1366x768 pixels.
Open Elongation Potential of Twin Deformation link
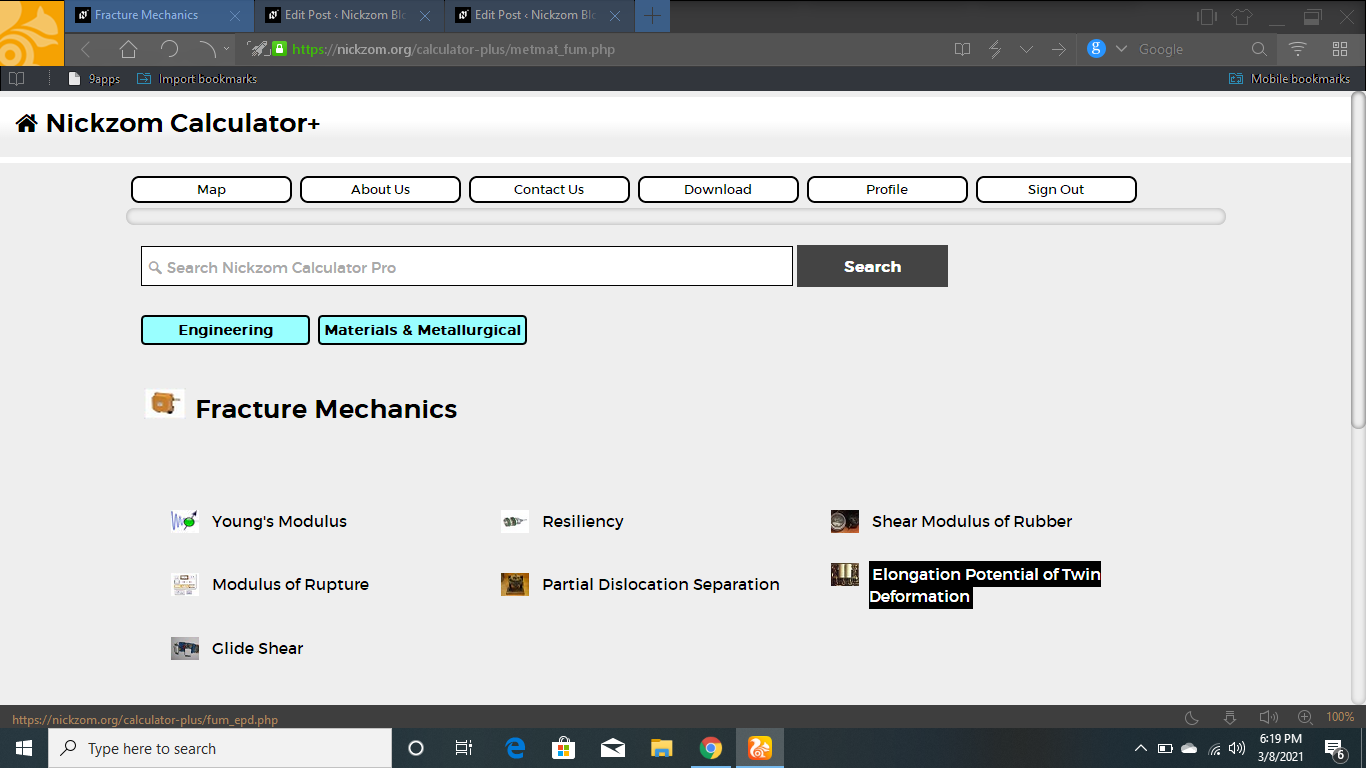[985, 585]
